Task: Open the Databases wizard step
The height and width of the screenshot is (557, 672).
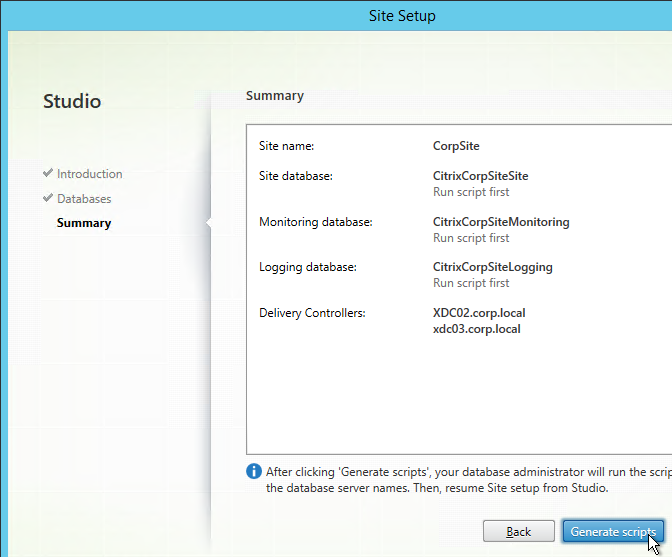Action: pyautogui.click(x=84, y=199)
